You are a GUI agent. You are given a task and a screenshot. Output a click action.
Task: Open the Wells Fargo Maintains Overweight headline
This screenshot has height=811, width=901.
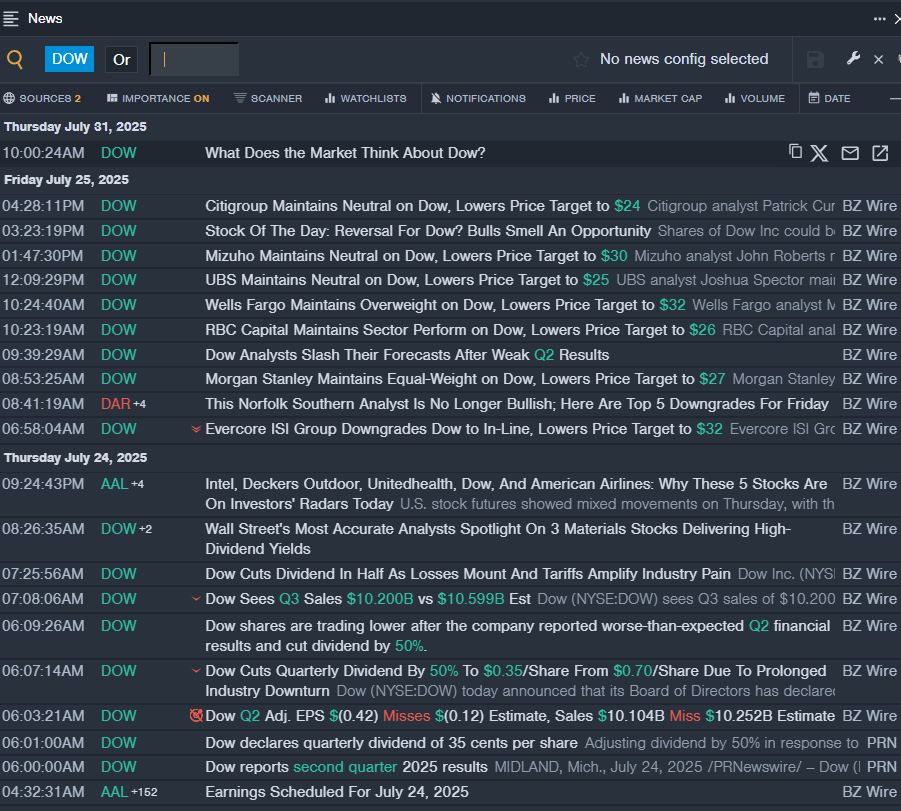445,305
